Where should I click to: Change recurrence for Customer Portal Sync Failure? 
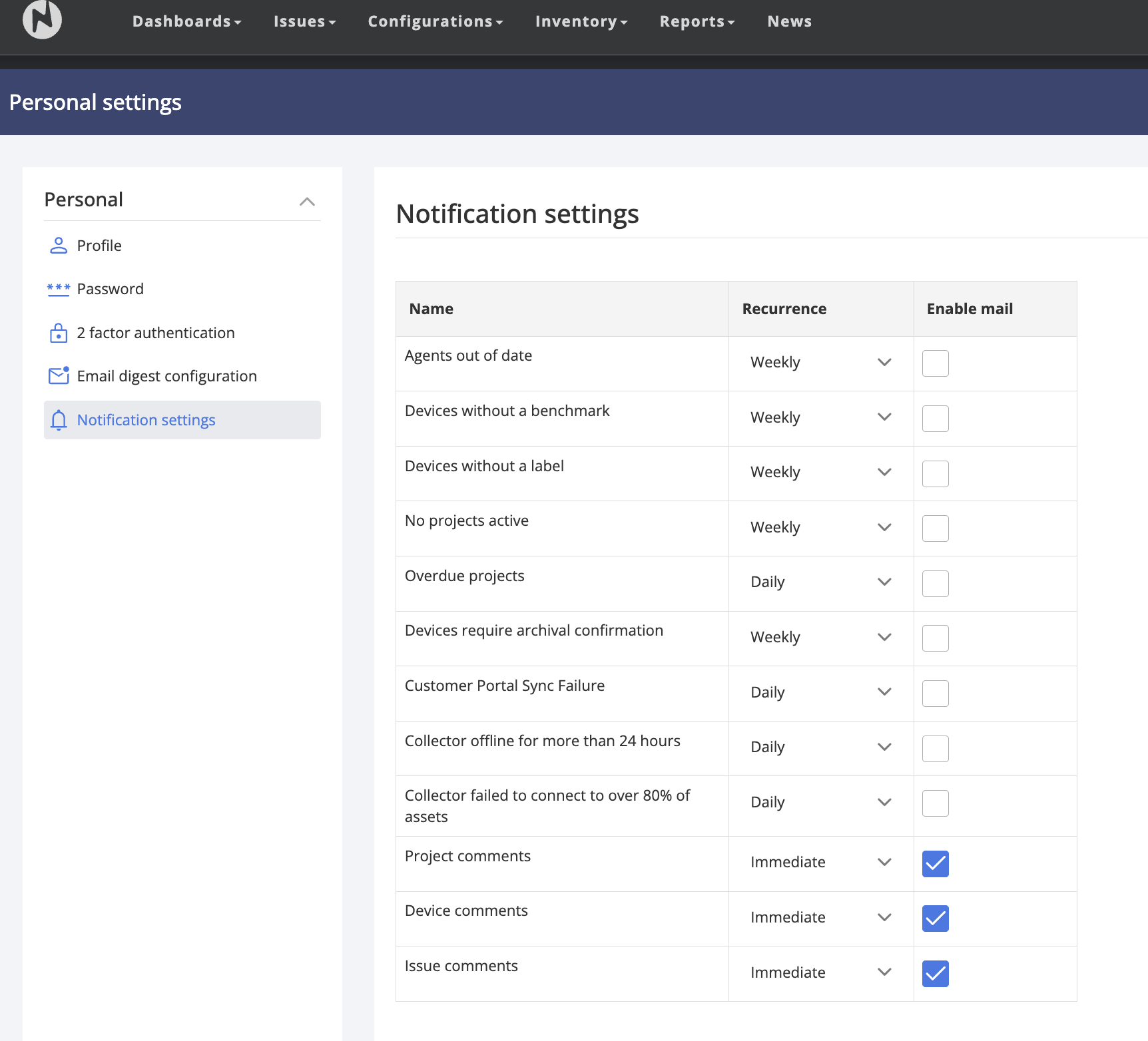(x=820, y=692)
